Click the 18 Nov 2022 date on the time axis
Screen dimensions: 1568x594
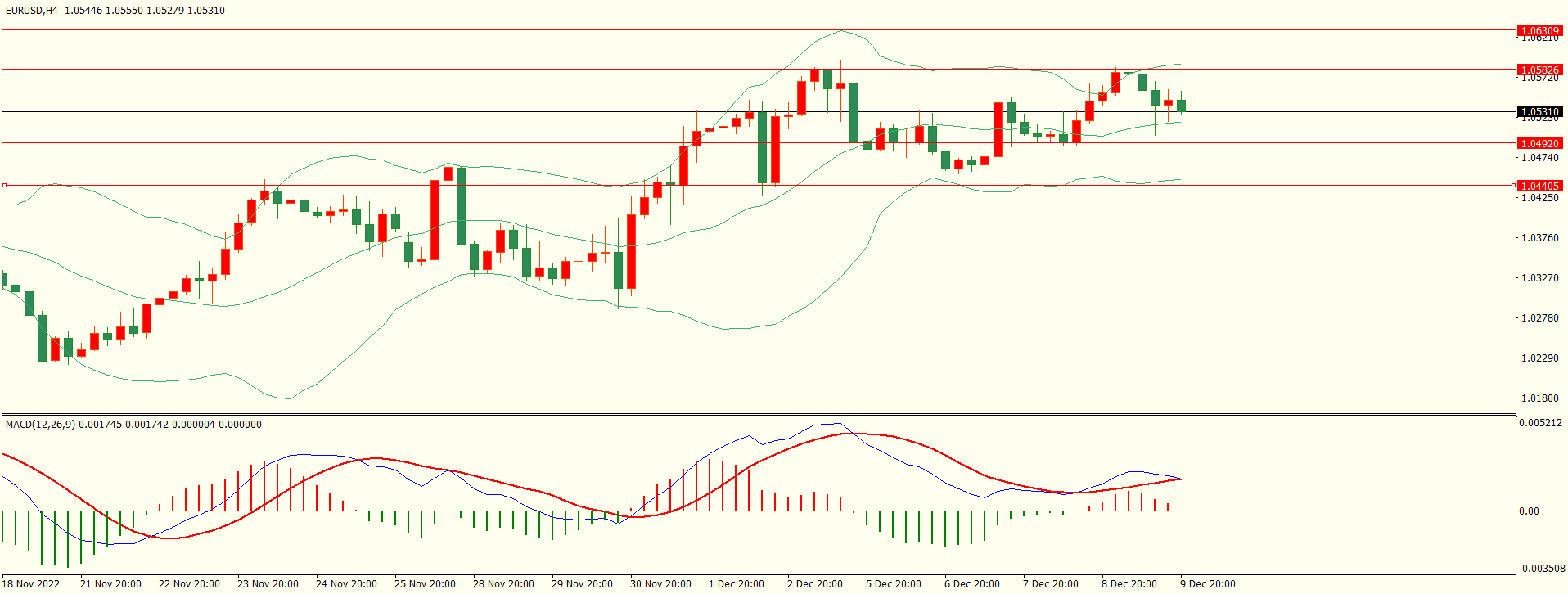coord(32,583)
